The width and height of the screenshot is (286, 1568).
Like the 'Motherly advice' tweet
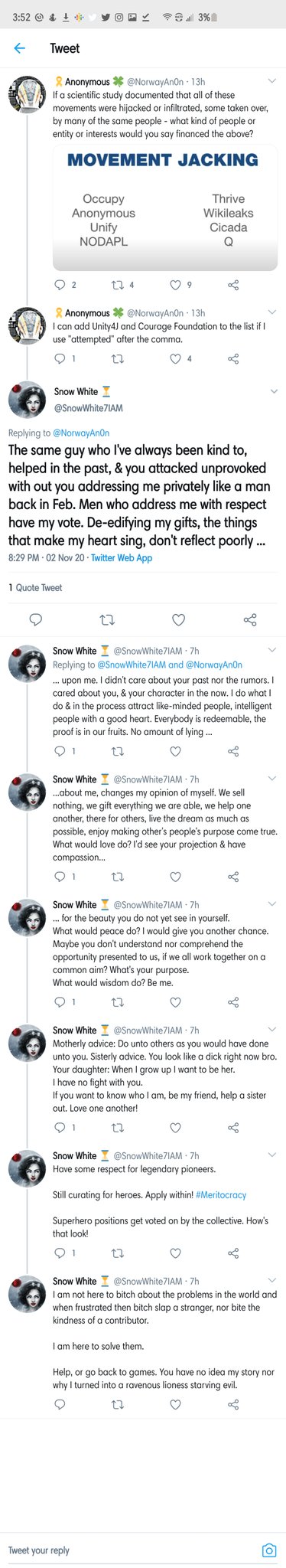pos(175,1127)
